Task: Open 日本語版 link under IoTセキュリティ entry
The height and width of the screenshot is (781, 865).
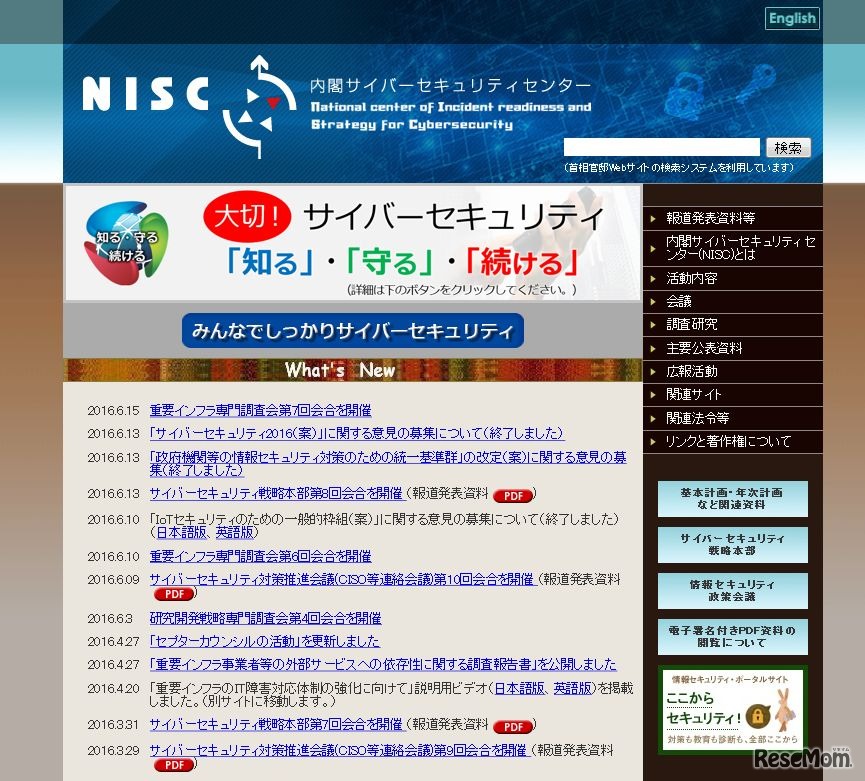Action: click(x=181, y=532)
